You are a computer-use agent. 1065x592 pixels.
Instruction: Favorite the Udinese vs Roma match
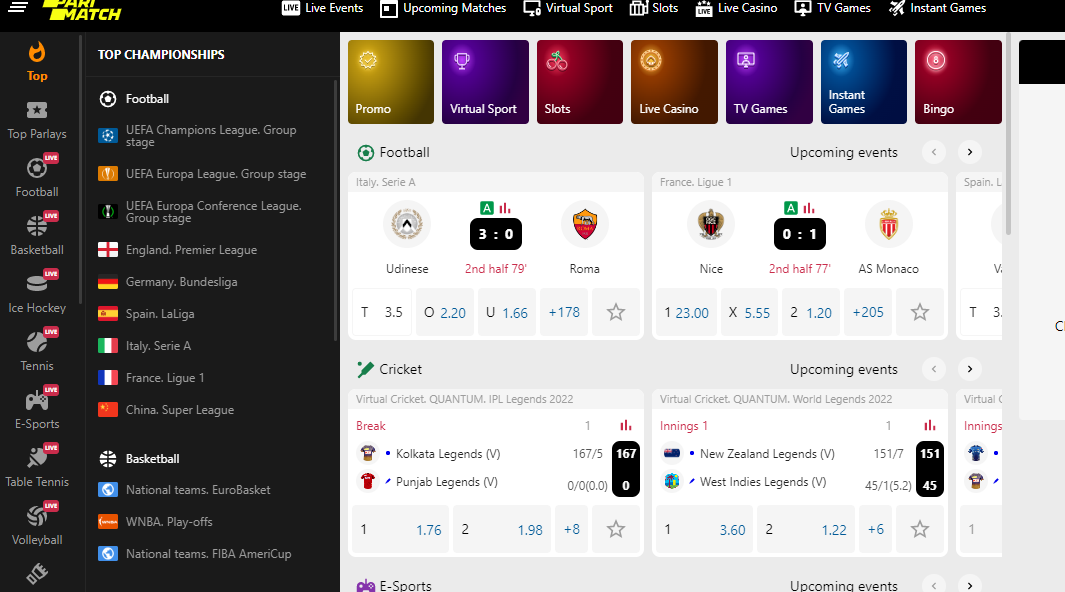click(x=616, y=312)
